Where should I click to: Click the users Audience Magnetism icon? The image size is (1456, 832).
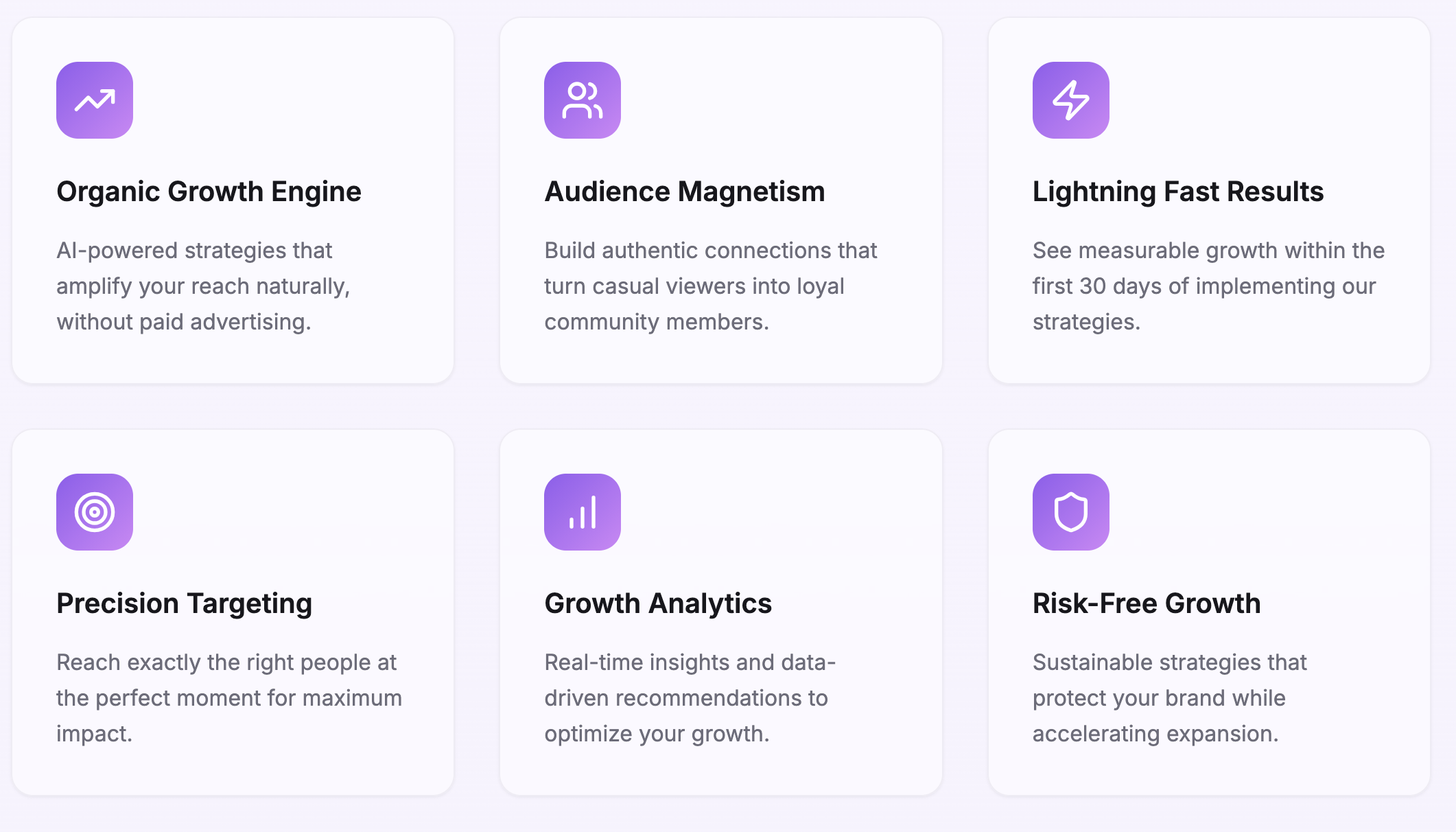point(583,100)
